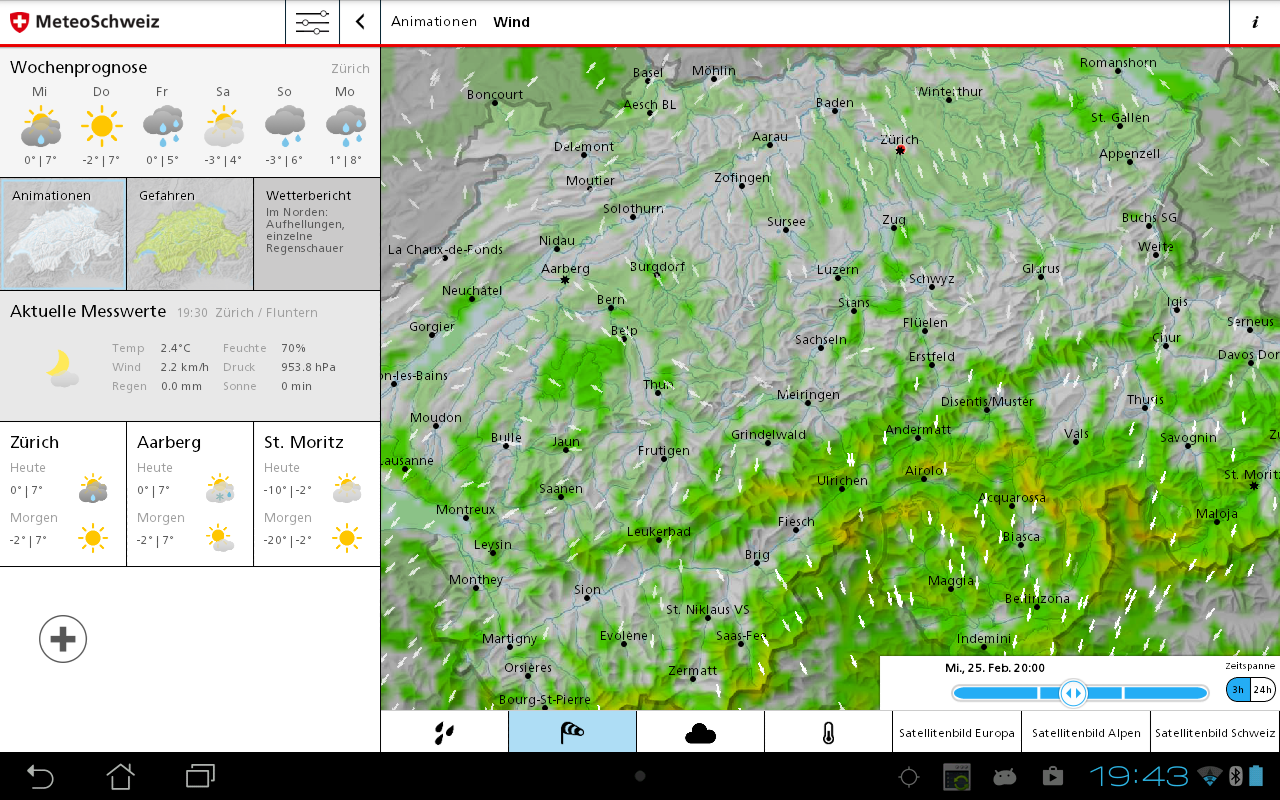Viewport: 1280px width, 800px height.
Task: Select Wednesday (Mi) forecast icon
Action: click(41, 127)
